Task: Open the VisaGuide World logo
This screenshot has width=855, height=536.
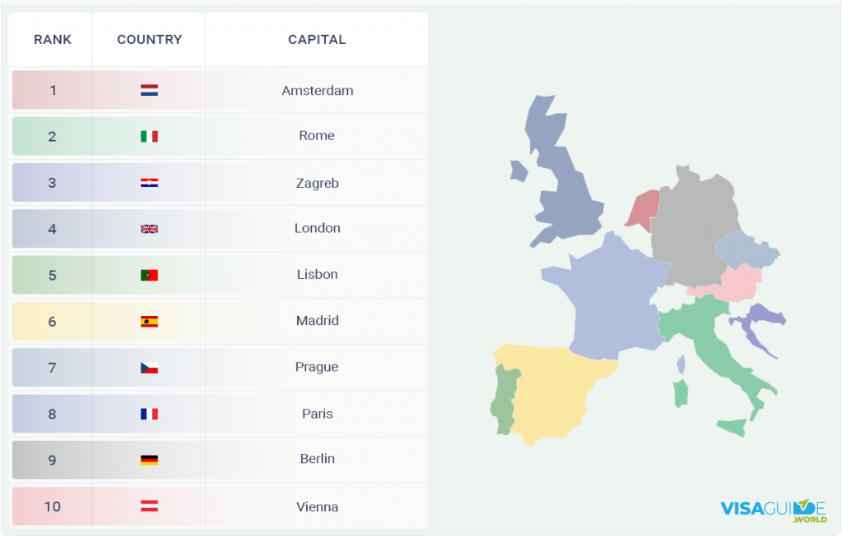Action: tap(773, 509)
